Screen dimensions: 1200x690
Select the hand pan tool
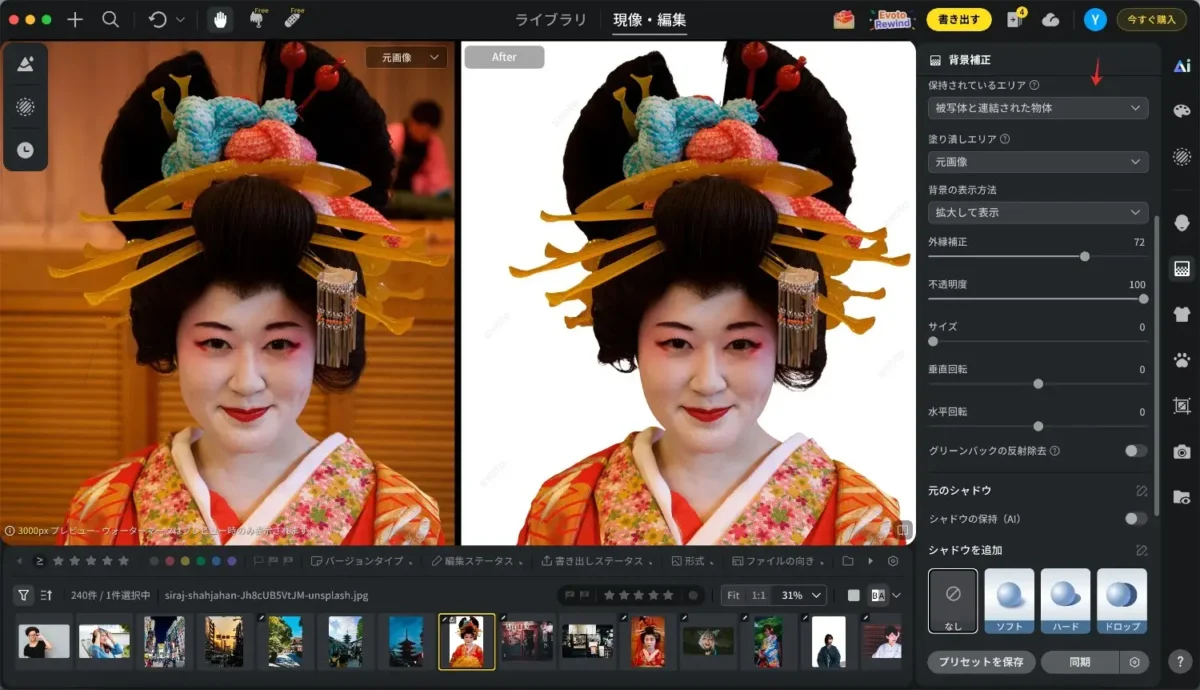(220, 19)
